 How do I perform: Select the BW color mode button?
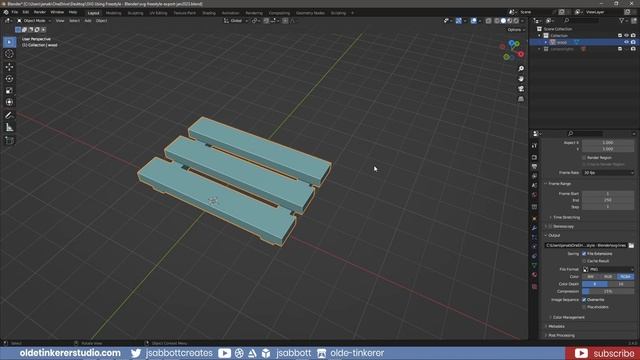pyautogui.click(x=591, y=277)
